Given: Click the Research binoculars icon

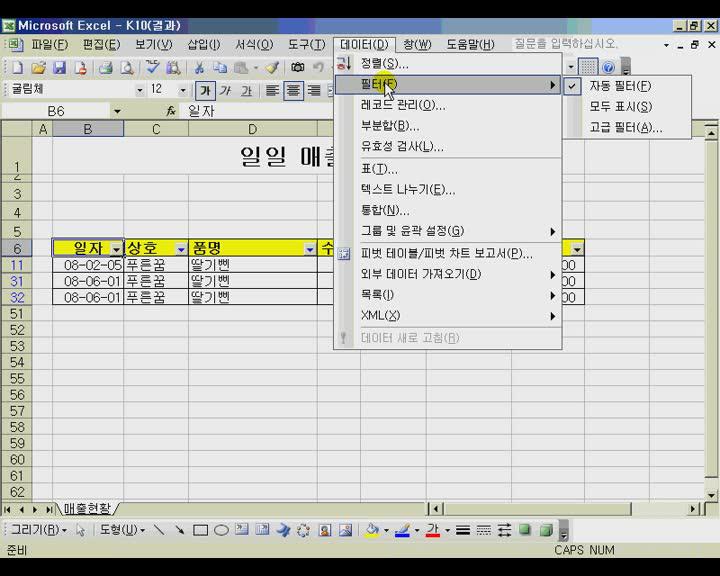Looking at the screenshot, I should pyautogui.click(x=173, y=68).
